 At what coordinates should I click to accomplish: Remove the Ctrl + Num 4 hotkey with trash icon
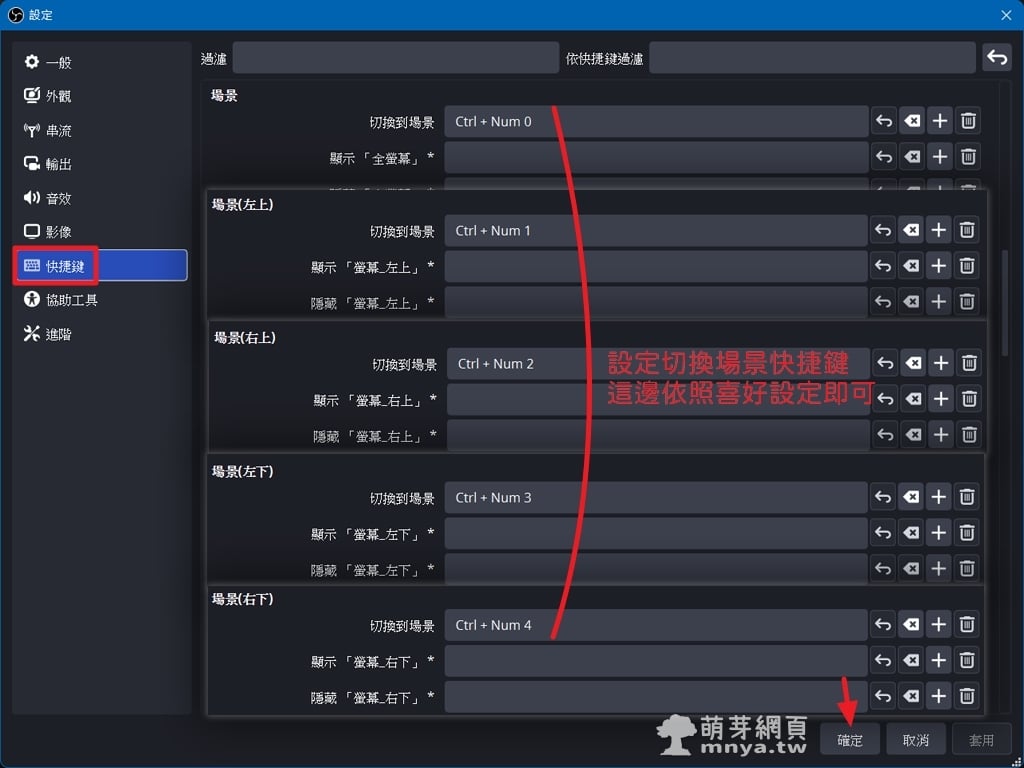[x=967, y=625]
